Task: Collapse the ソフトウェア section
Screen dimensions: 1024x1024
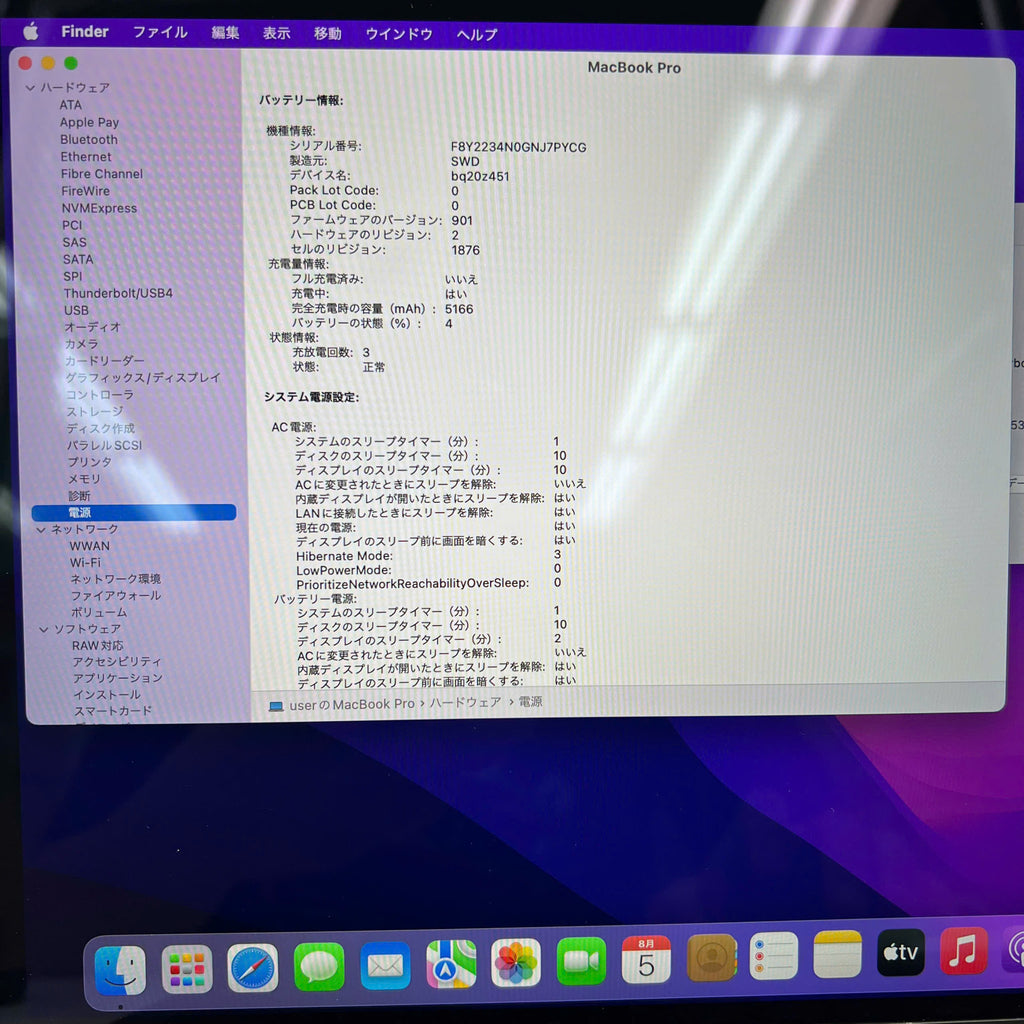Action: coord(44,629)
